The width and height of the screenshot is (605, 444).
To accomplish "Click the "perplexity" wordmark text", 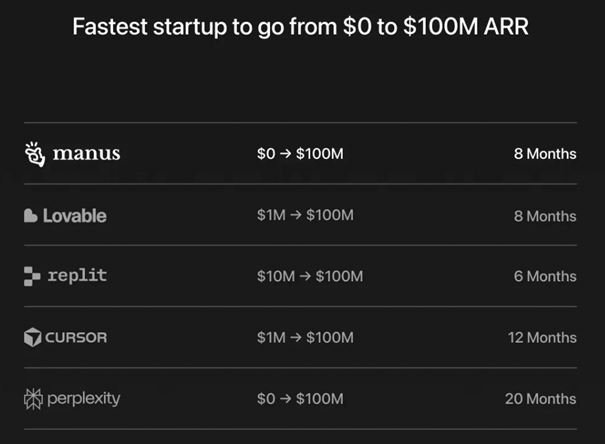I will (x=84, y=399).
